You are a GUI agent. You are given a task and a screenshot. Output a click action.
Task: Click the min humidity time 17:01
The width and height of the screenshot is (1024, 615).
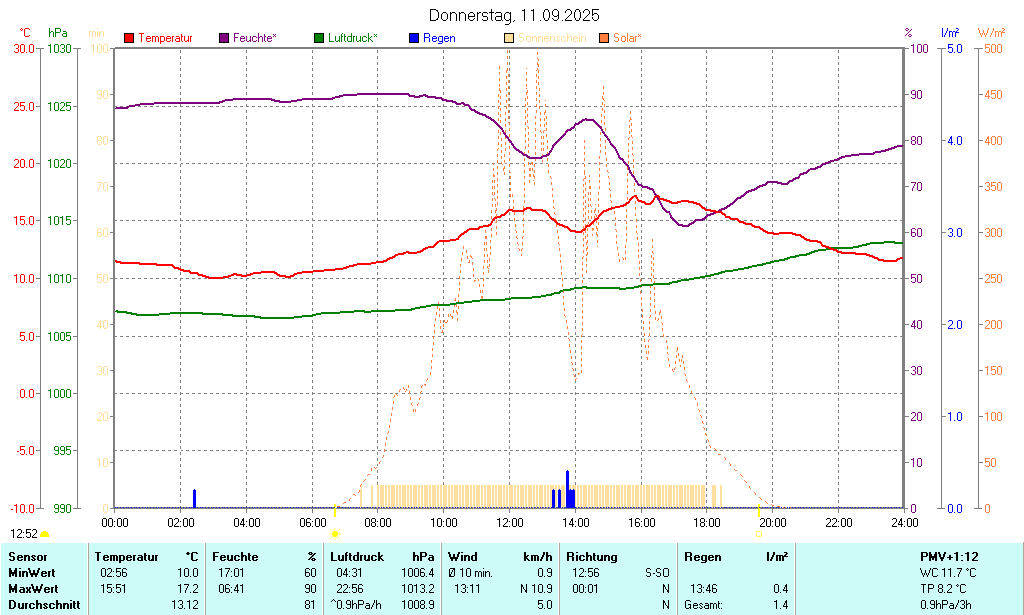point(231,573)
